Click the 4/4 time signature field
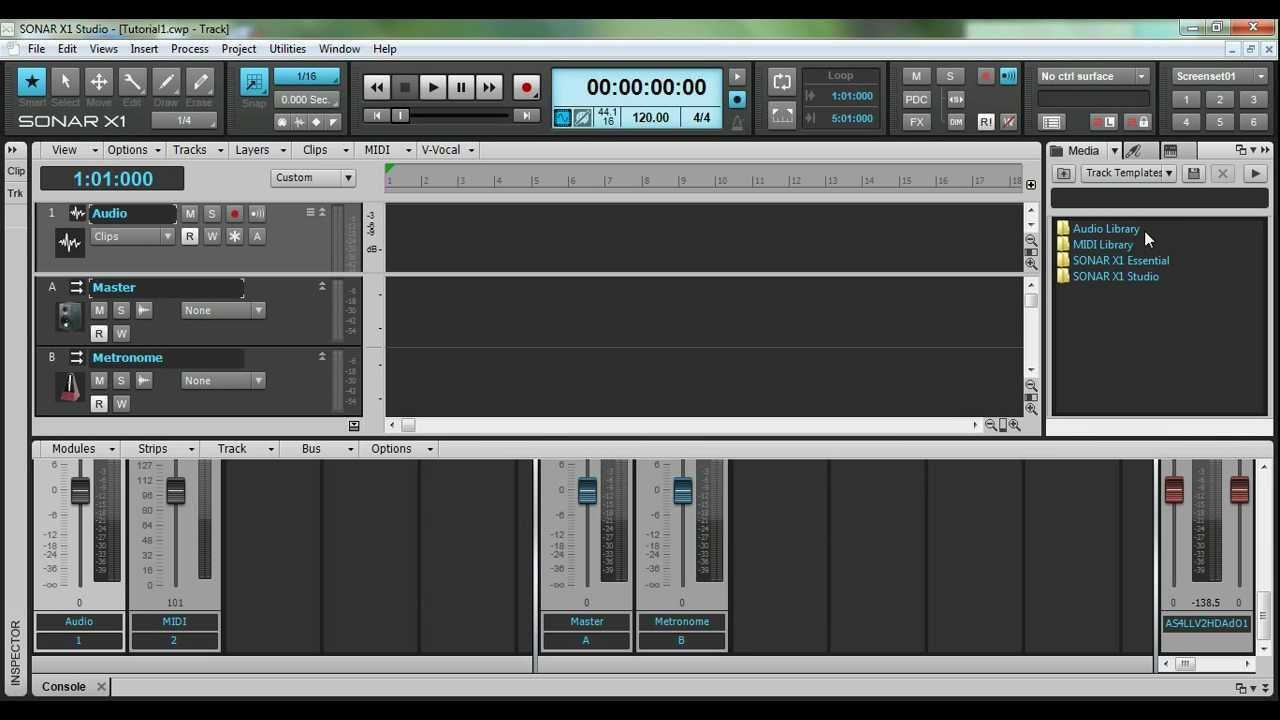 [702, 118]
